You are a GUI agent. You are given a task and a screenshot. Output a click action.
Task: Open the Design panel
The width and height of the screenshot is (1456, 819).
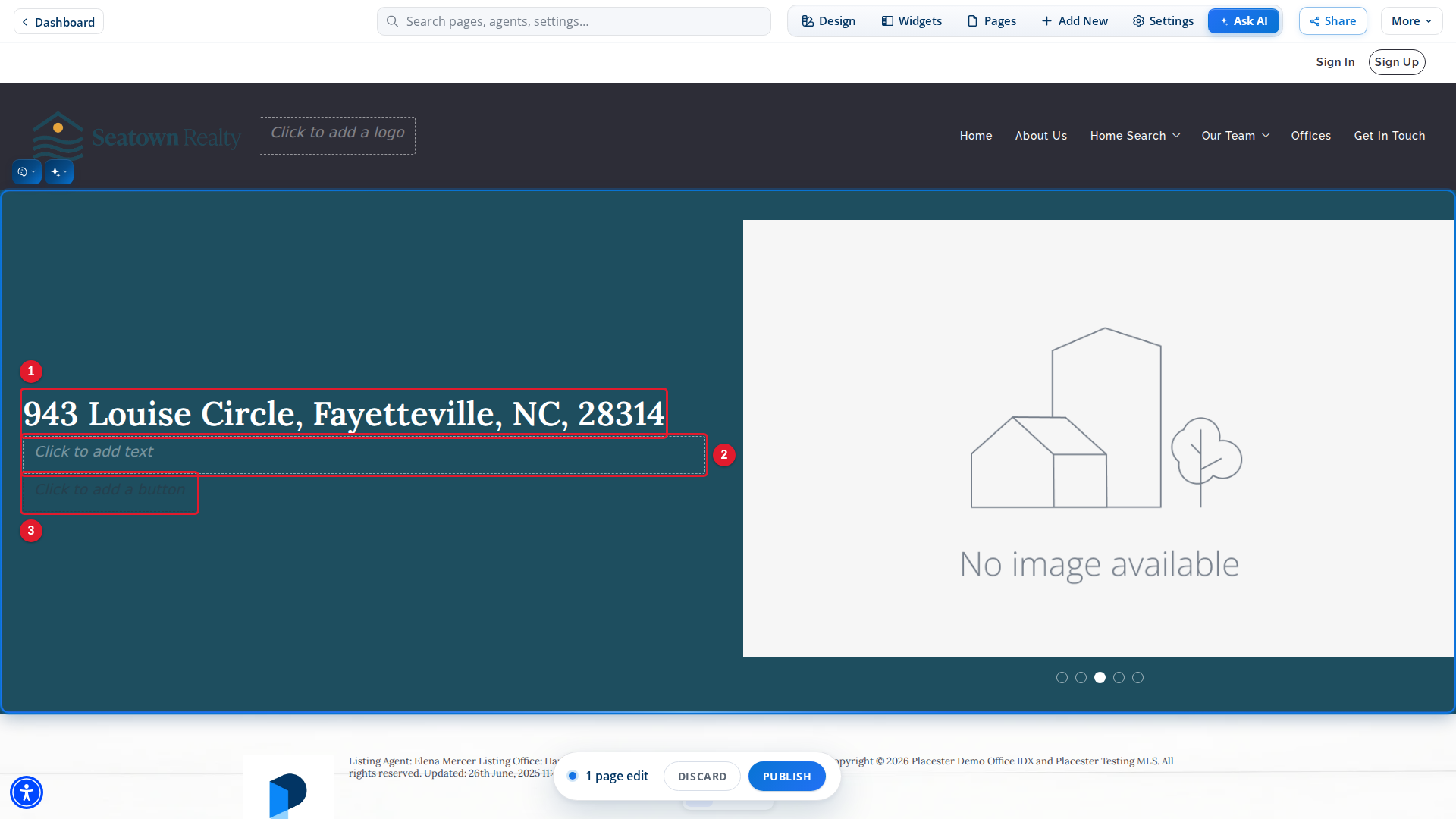coord(828,21)
